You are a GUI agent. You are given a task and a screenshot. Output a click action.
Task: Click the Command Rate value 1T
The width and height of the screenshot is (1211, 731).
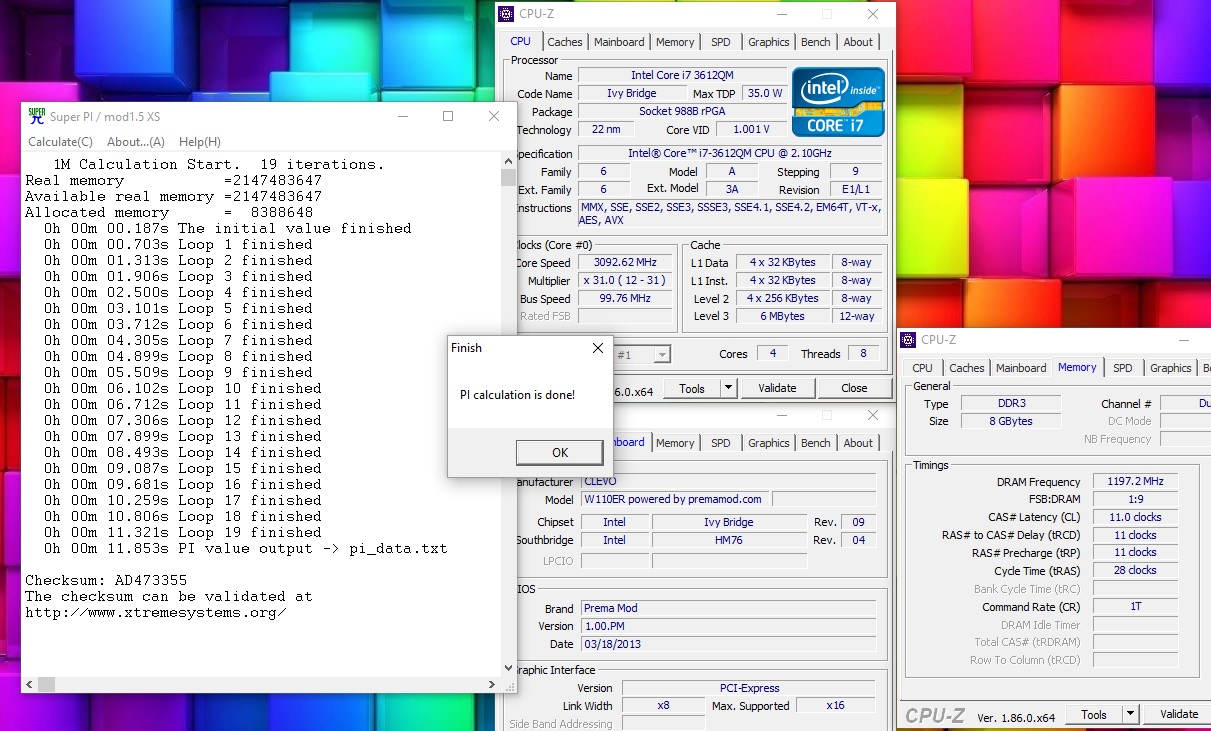[1135, 606]
